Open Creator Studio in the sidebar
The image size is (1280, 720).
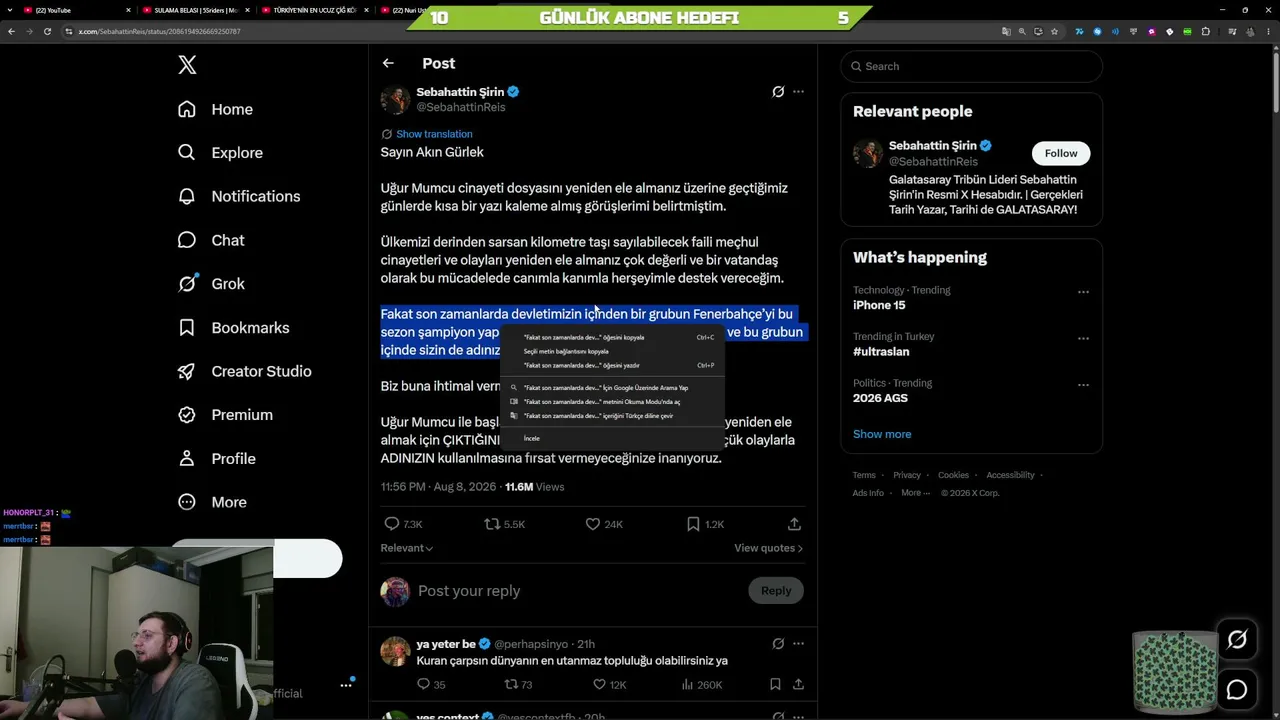[244, 371]
